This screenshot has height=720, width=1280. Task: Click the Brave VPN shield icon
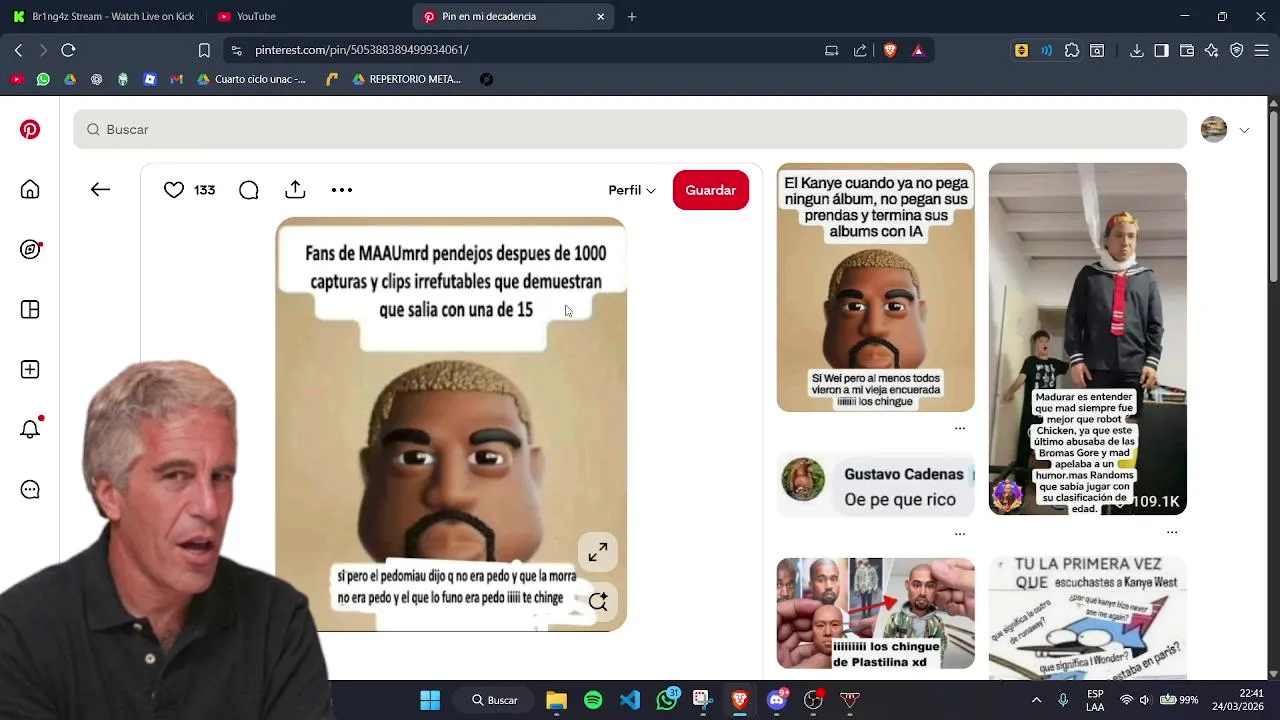[x=1237, y=50]
